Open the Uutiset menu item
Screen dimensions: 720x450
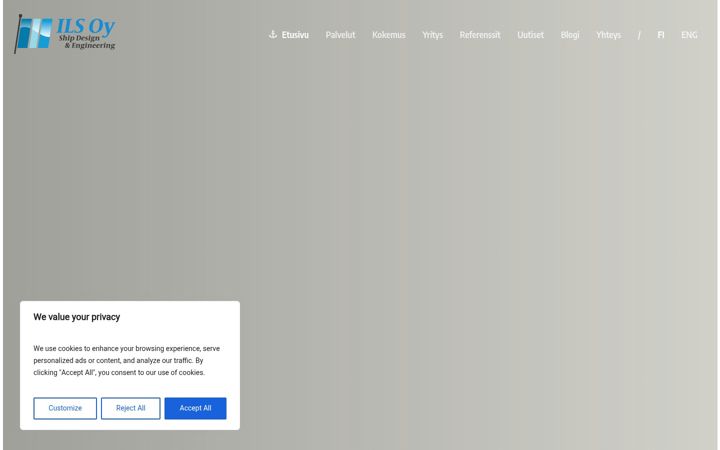pyautogui.click(x=530, y=35)
